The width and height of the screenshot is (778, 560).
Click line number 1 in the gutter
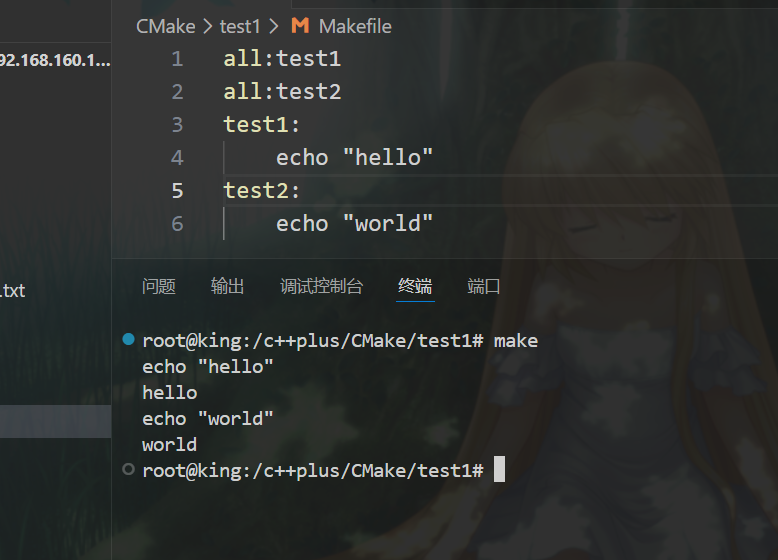[x=177, y=59]
